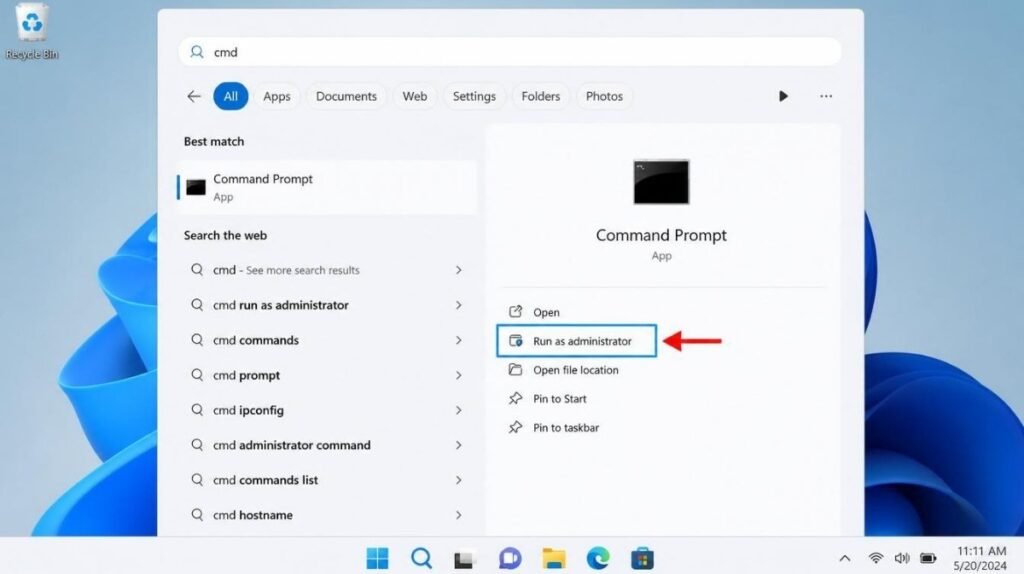Open the Chat app on taskbar

tap(509, 558)
